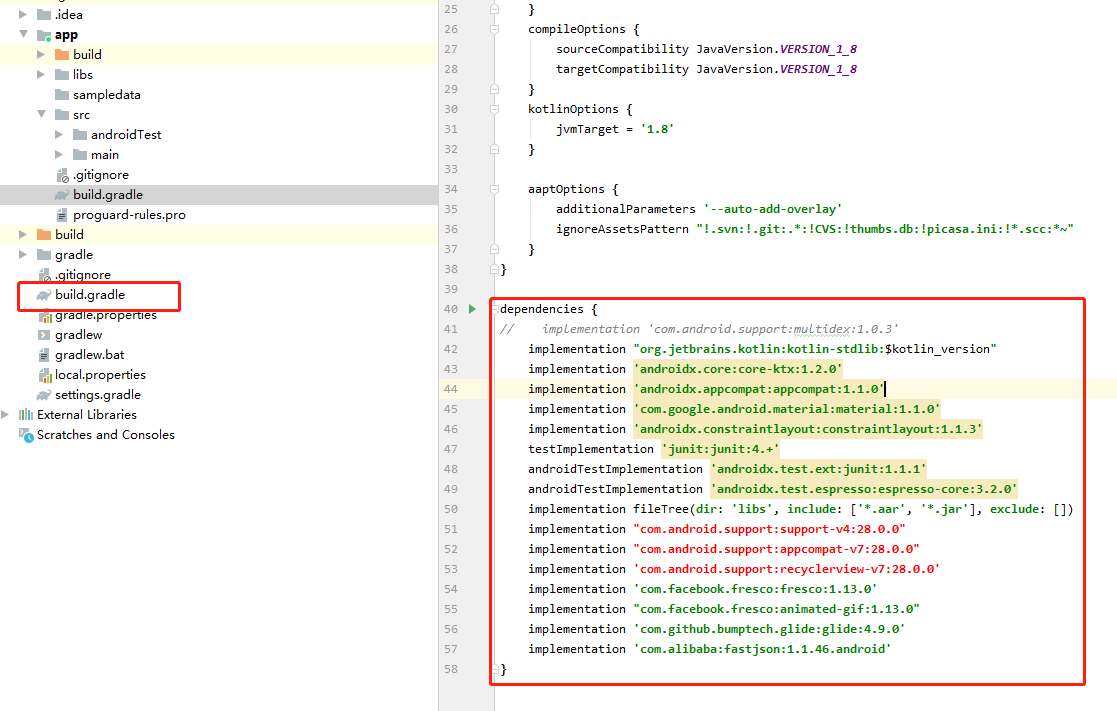Image resolution: width=1117 pixels, height=711 pixels.
Task: Click fold end marker at line 37
Action: [x=494, y=249]
